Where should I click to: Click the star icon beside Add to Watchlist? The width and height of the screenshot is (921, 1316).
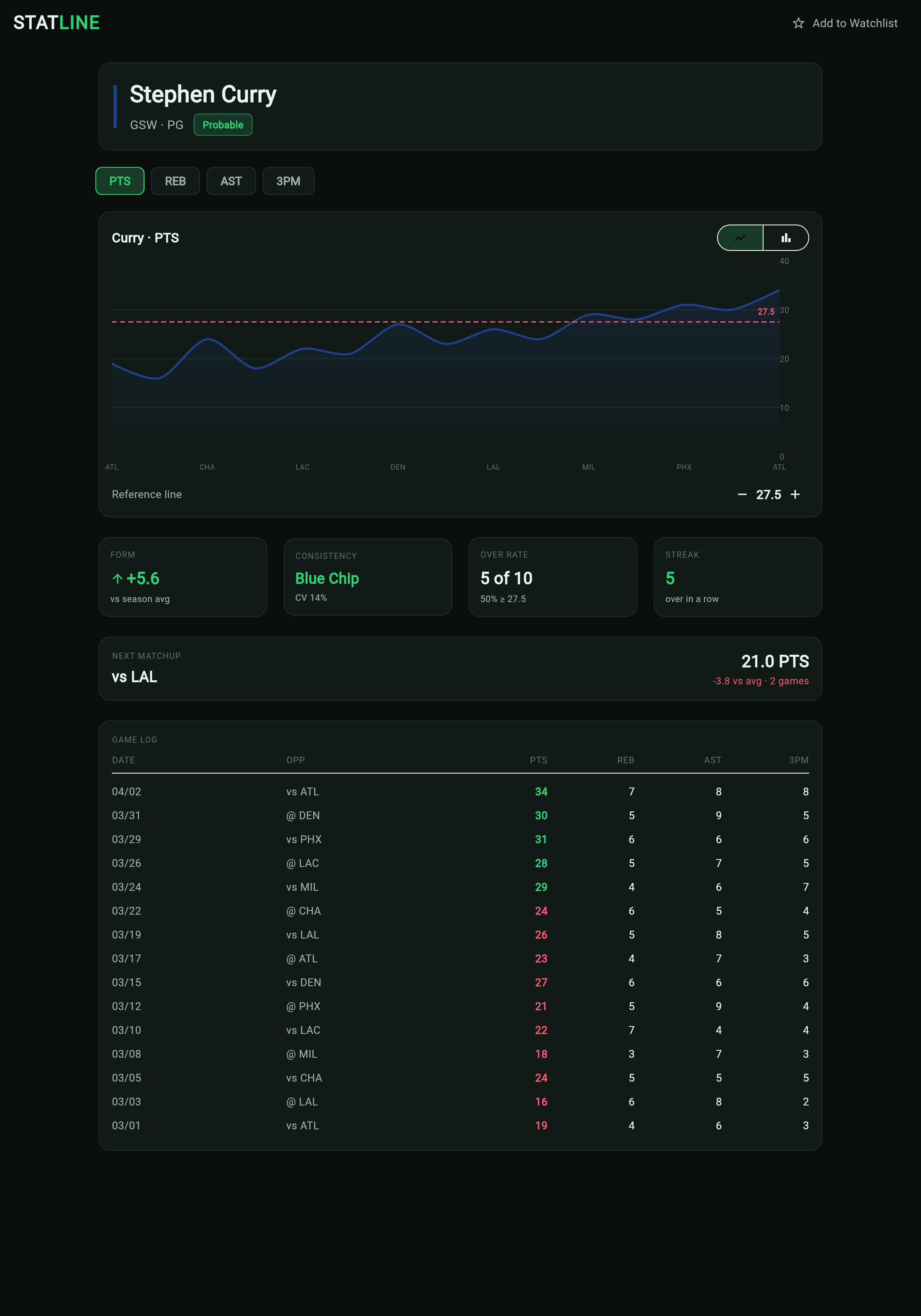(x=798, y=23)
